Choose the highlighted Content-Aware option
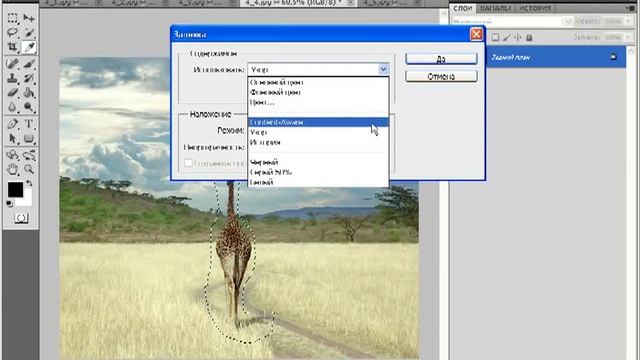Screen dimensions: 640x360 (318, 122)
